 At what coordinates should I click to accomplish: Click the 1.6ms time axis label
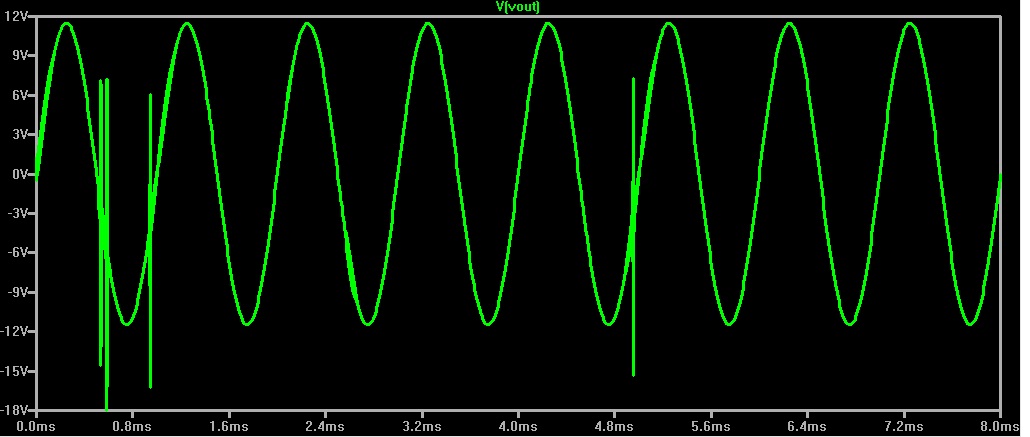[229, 426]
